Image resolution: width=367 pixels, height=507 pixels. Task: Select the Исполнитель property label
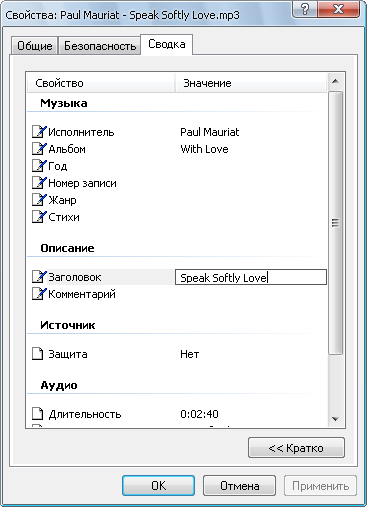coord(81,132)
